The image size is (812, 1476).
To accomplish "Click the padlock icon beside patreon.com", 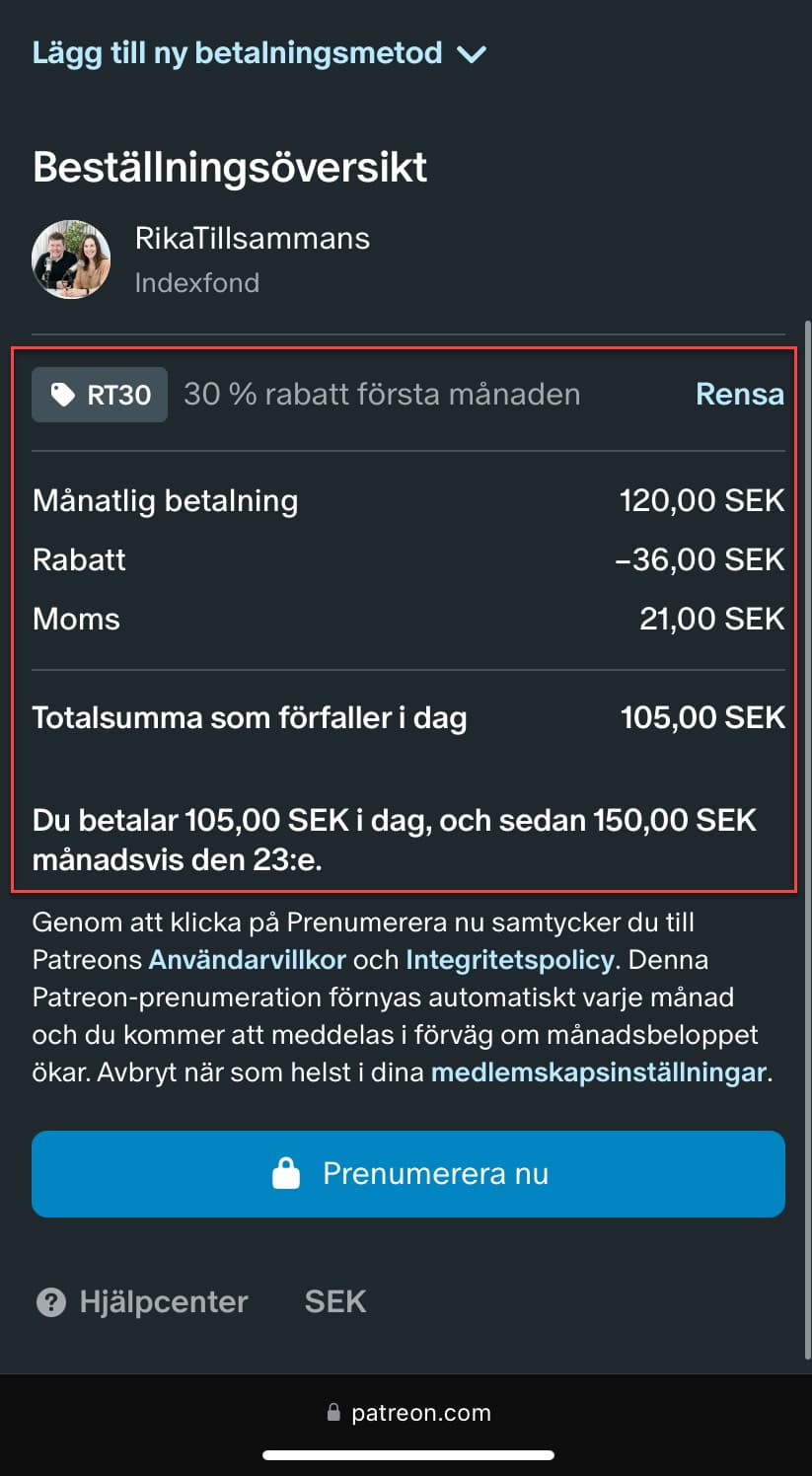I will [333, 1413].
